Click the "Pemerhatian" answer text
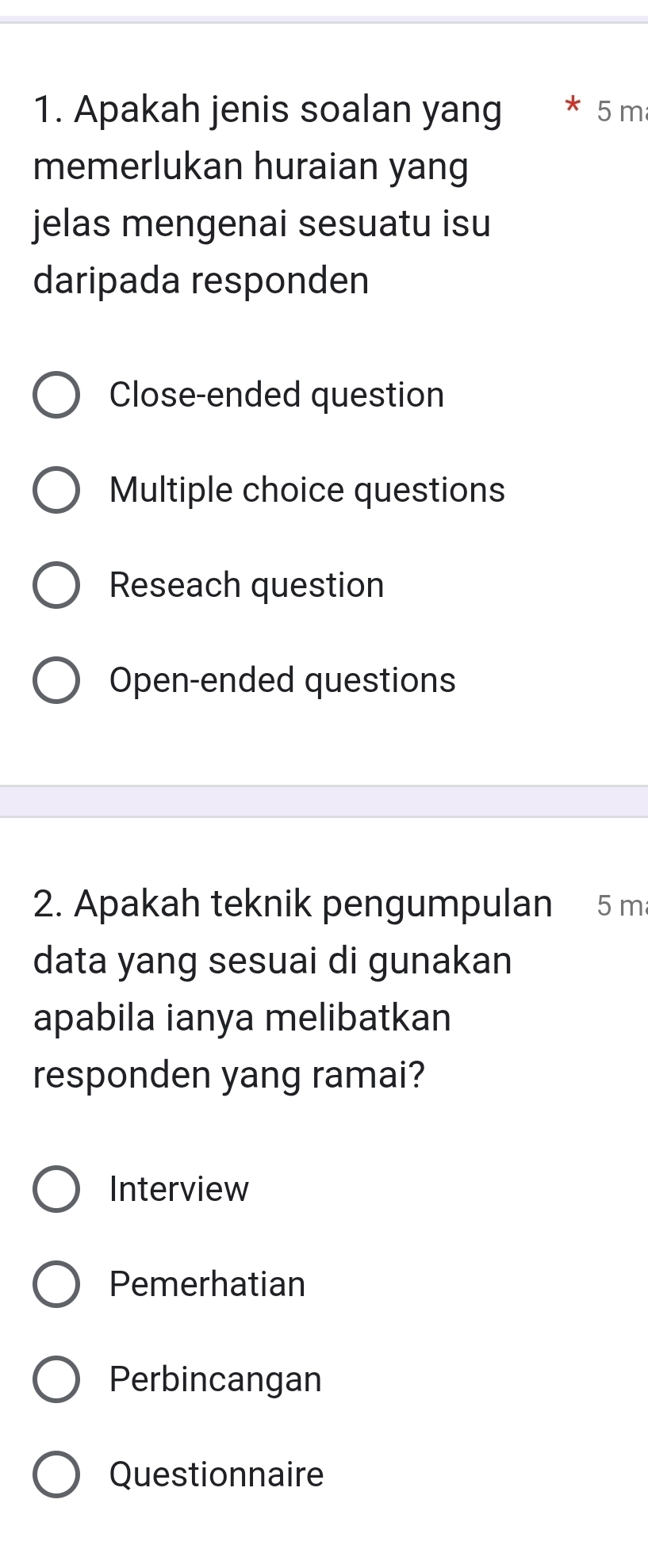648x1568 pixels. coord(207,1284)
